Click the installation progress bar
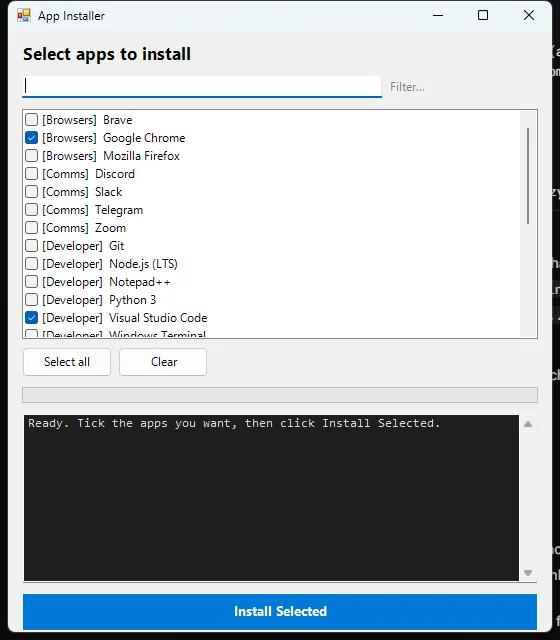560x640 pixels. (280, 395)
